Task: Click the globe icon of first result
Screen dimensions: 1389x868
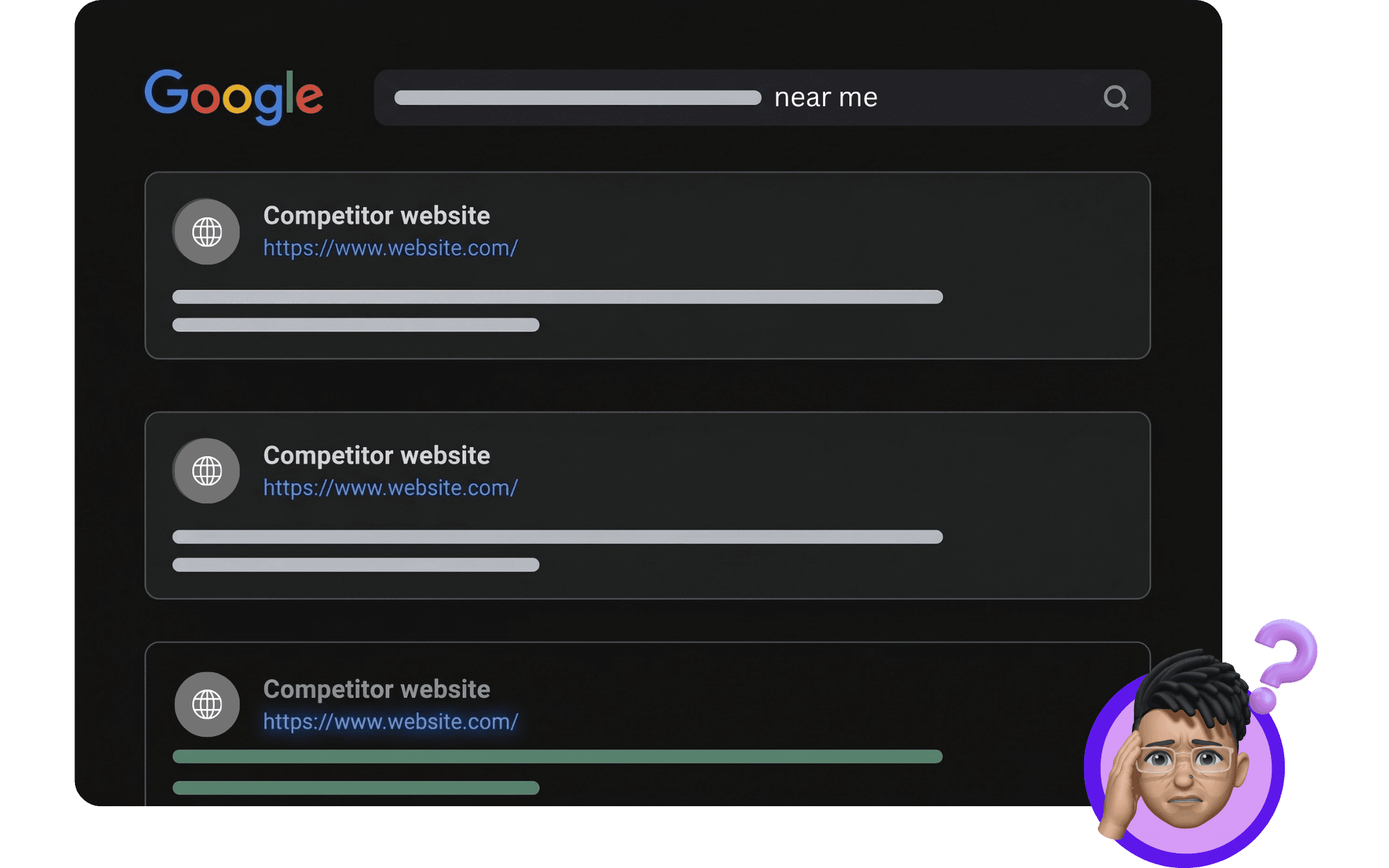Action: click(x=207, y=232)
